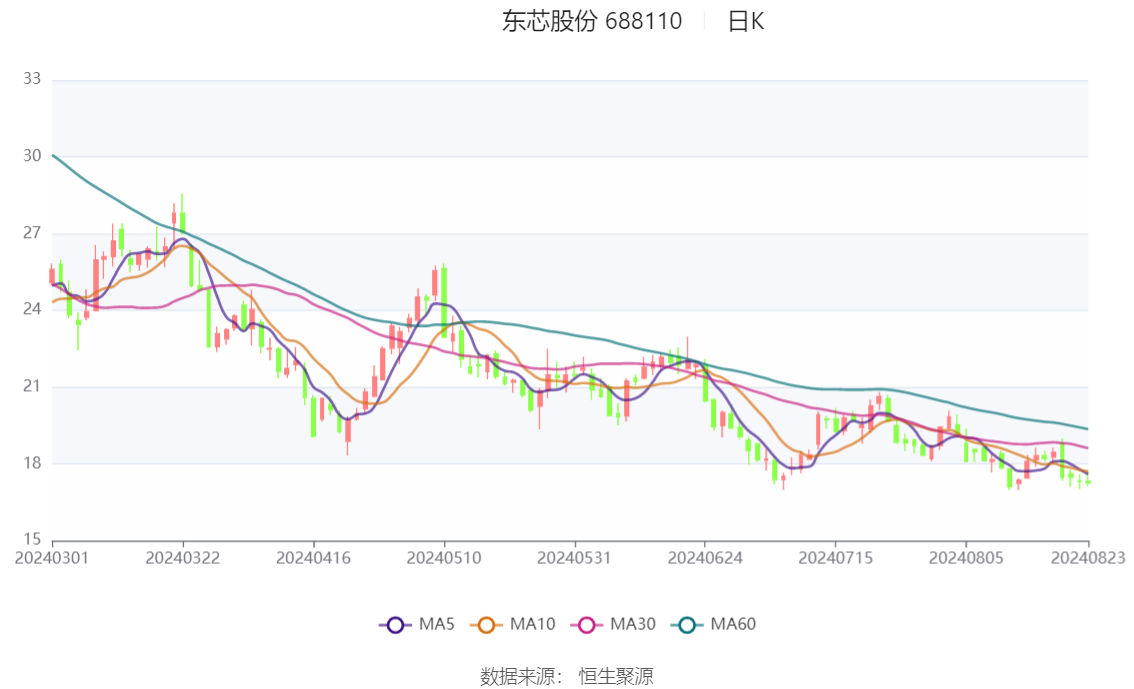Screen dimensions: 1134x689
Task: Click y-axis value 27
Action: 32,233
